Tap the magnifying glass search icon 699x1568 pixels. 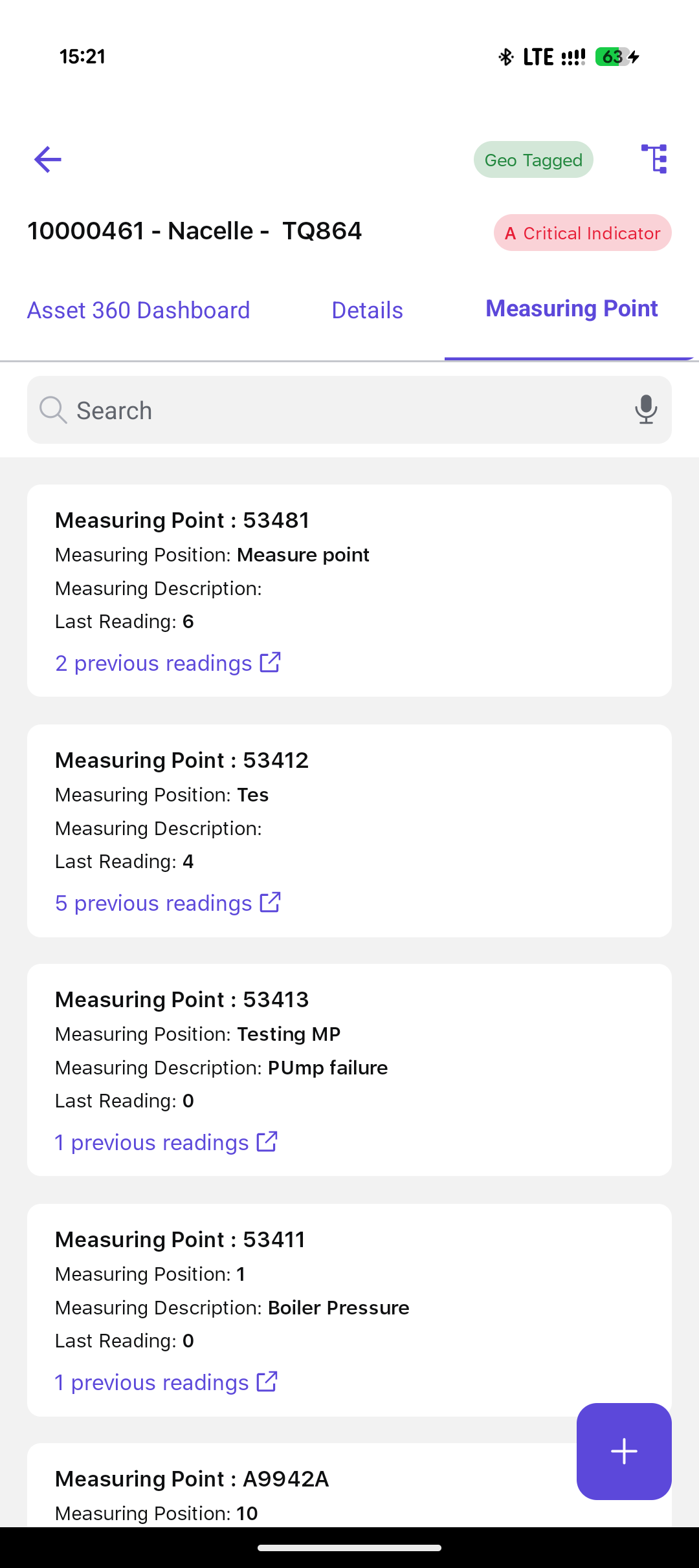coord(53,410)
